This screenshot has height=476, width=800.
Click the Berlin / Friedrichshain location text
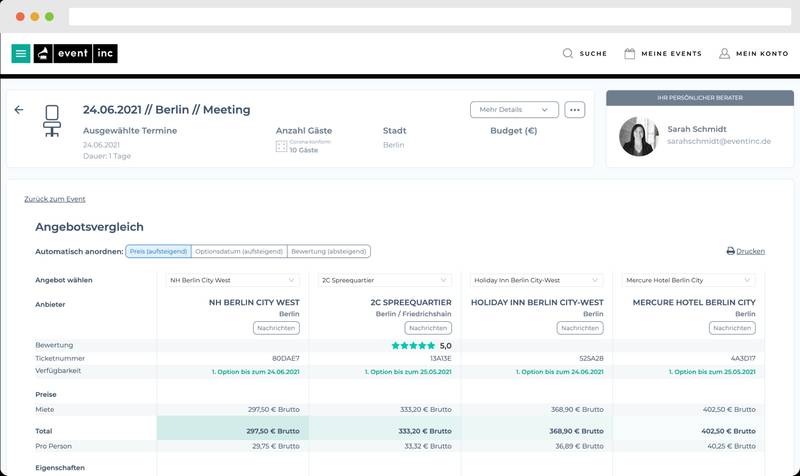pos(413,314)
